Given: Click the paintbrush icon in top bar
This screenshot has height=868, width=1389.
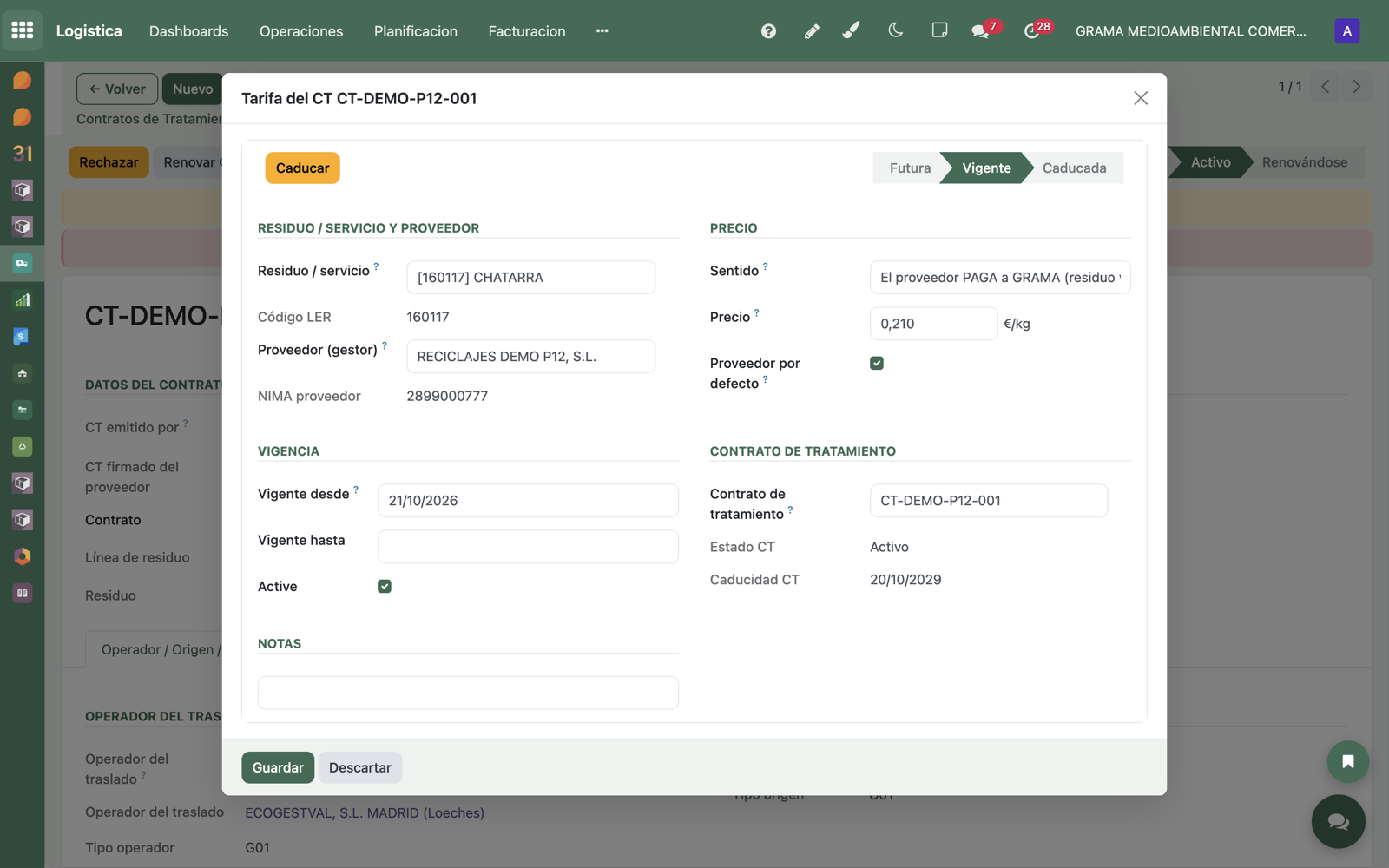Looking at the screenshot, I should [852, 31].
